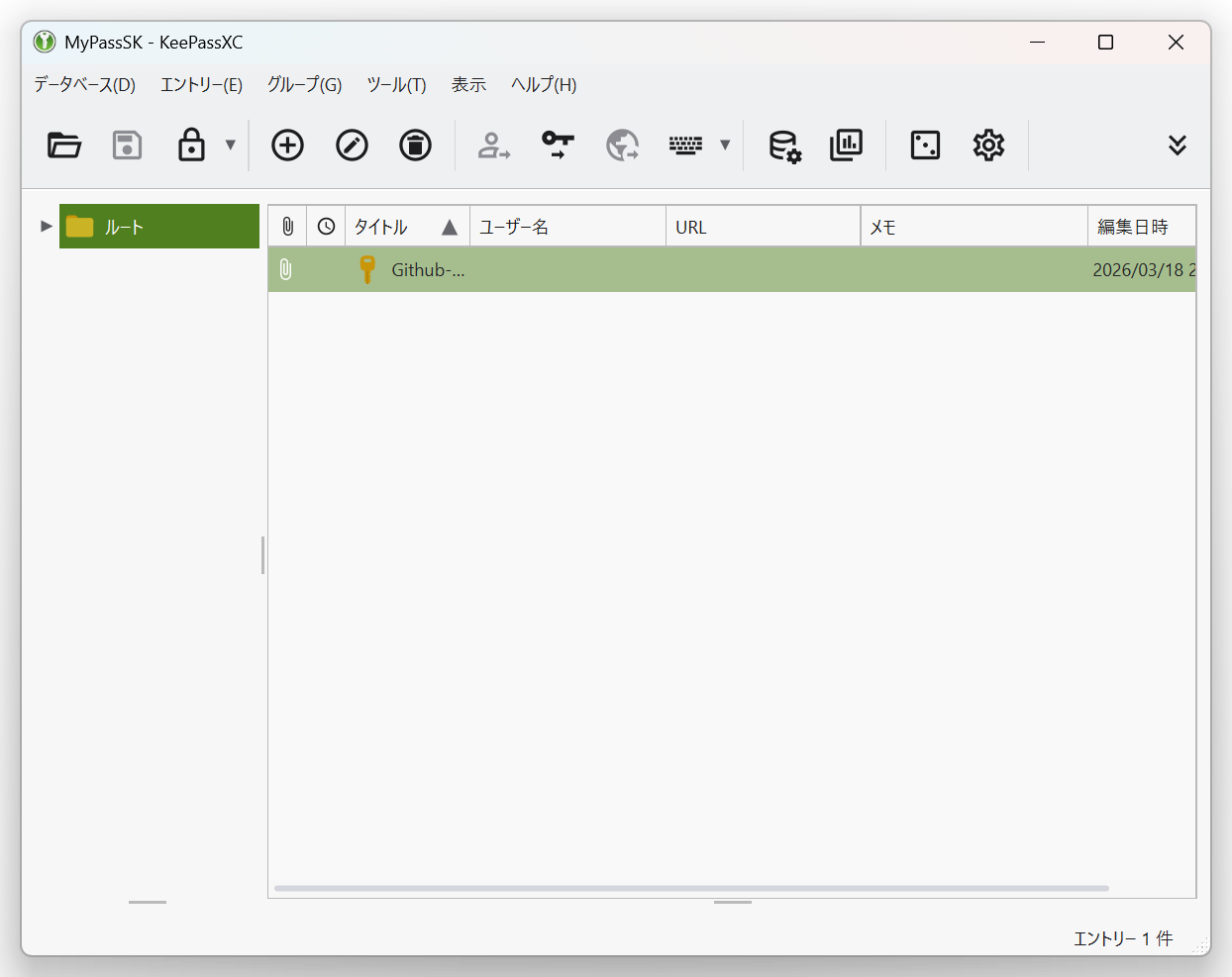Open database reports chart icon

tap(846, 146)
